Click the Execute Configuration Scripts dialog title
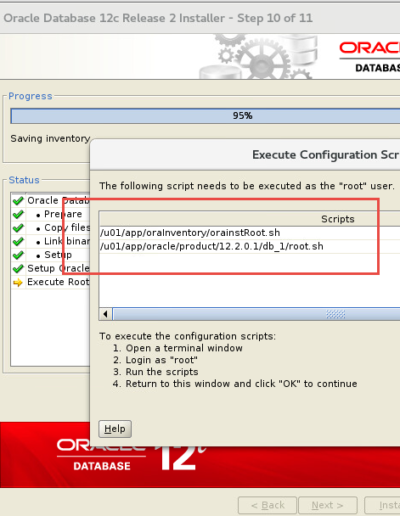Screen dimensions: 400x516 325,155
